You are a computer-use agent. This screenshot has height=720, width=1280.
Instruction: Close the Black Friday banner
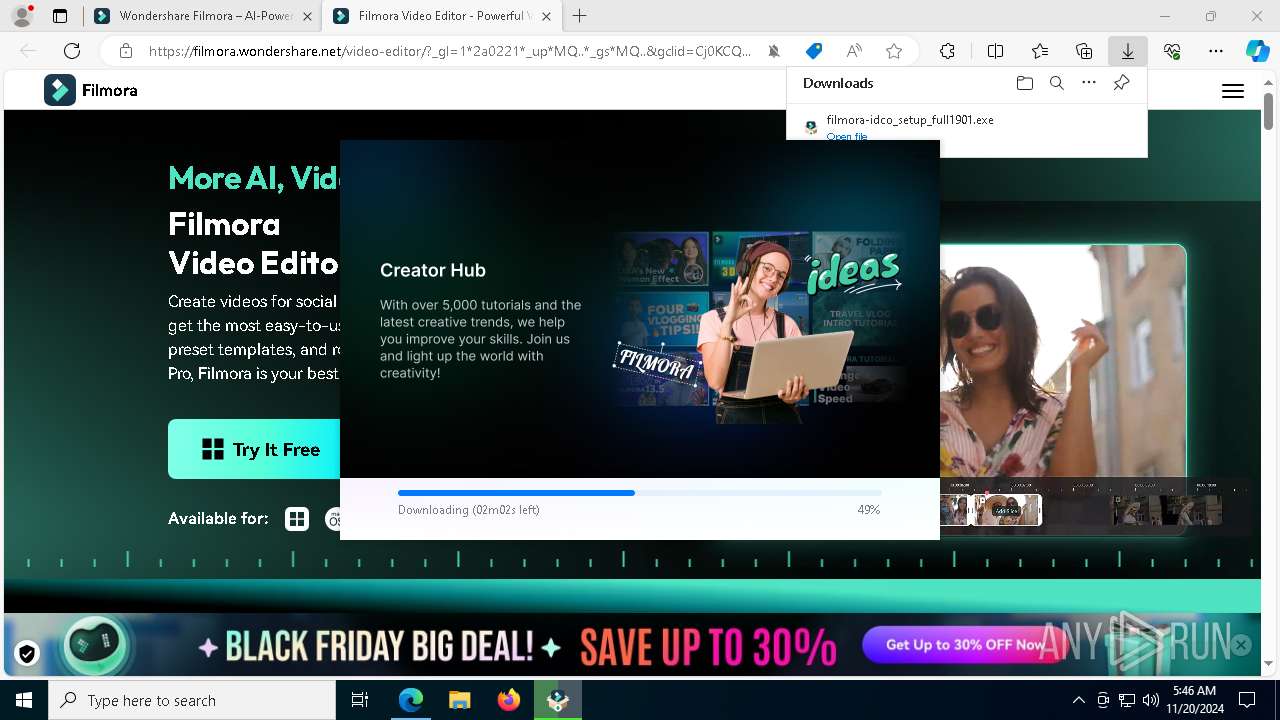click(x=1241, y=645)
